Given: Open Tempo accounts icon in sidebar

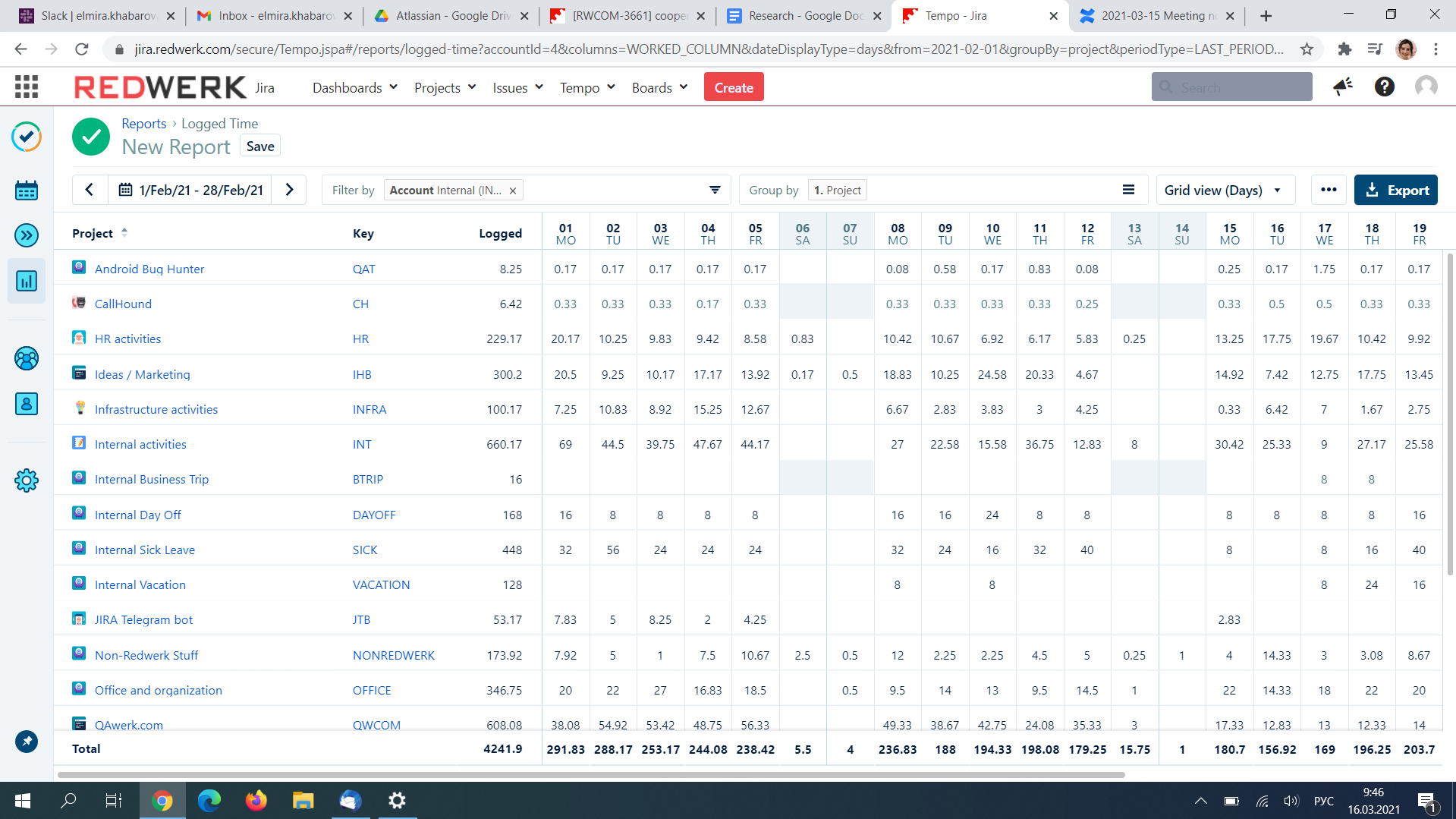Looking at the screenshot, I should coord(27,404).
